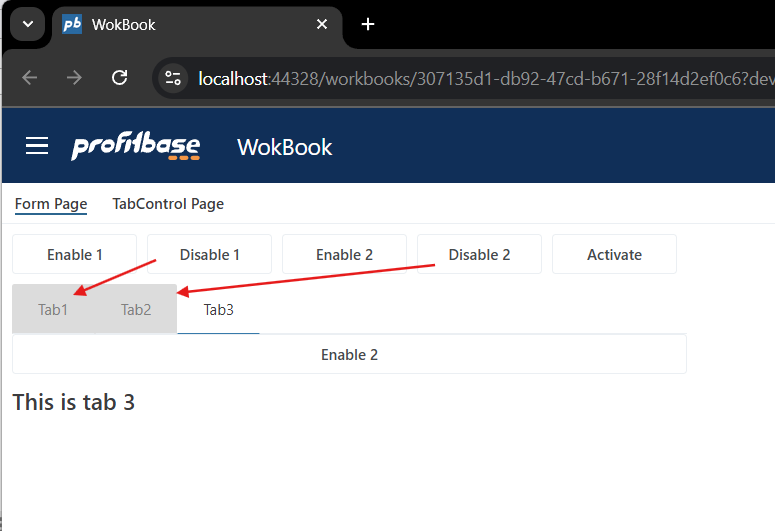775x531 pixels.
Task: Close the WokBook browser tab
Action: coord(322,24)
